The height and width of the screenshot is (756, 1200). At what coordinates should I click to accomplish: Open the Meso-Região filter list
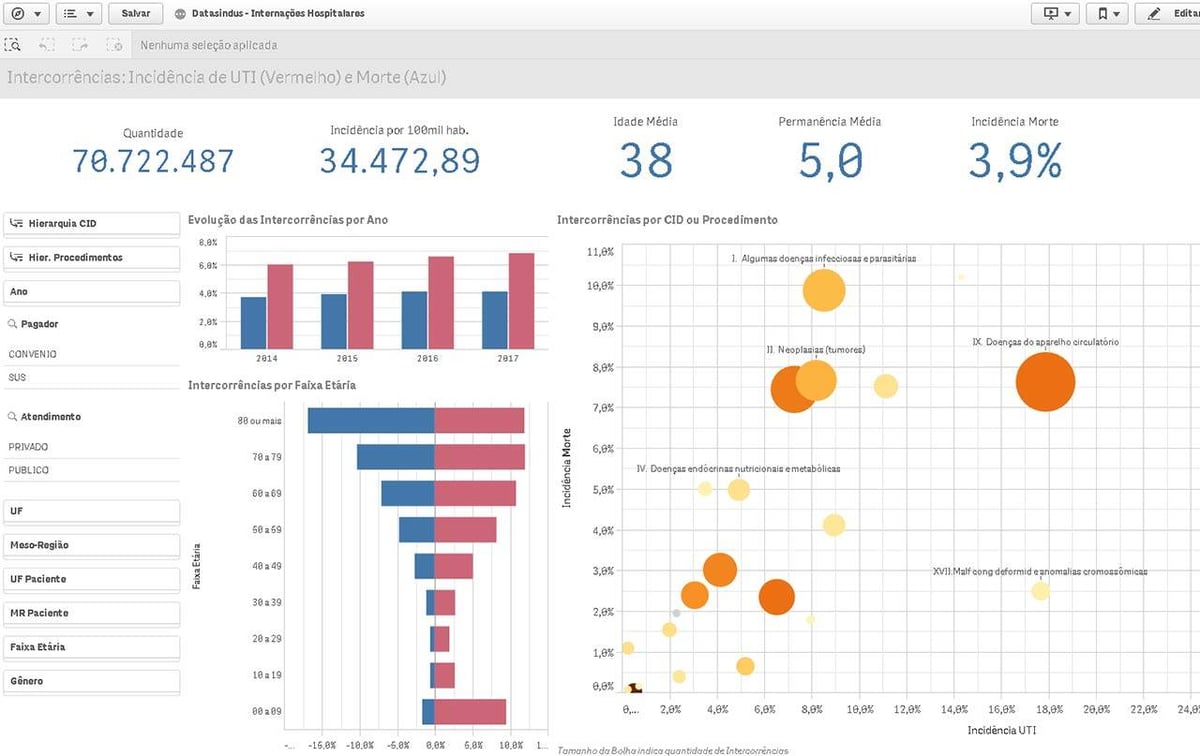pos(92,545)
